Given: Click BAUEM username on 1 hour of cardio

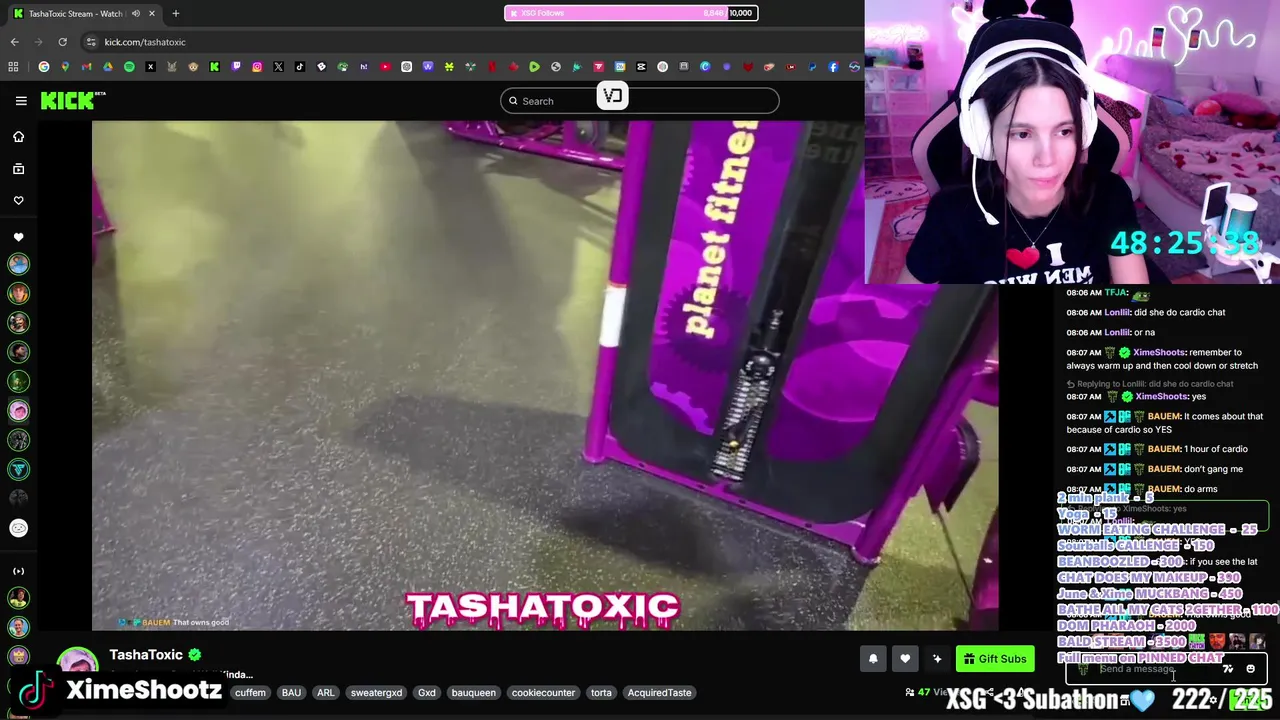Looking at the screenshot, I should [x=1164, y=449].
